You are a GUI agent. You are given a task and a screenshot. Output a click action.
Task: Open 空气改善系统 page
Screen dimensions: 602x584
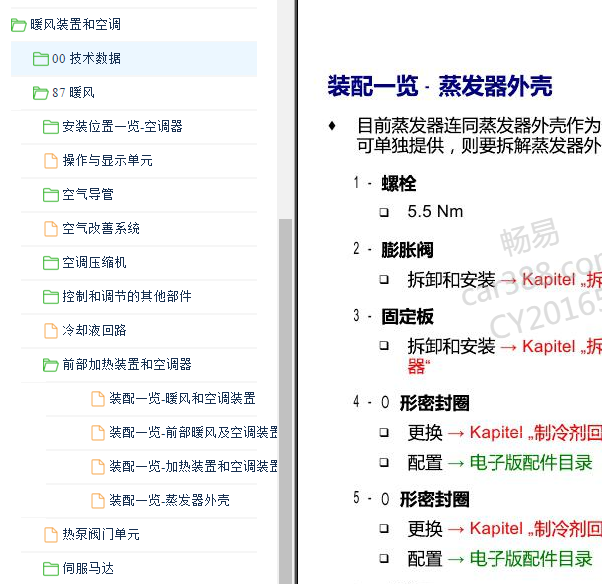(x=101, y=228)
